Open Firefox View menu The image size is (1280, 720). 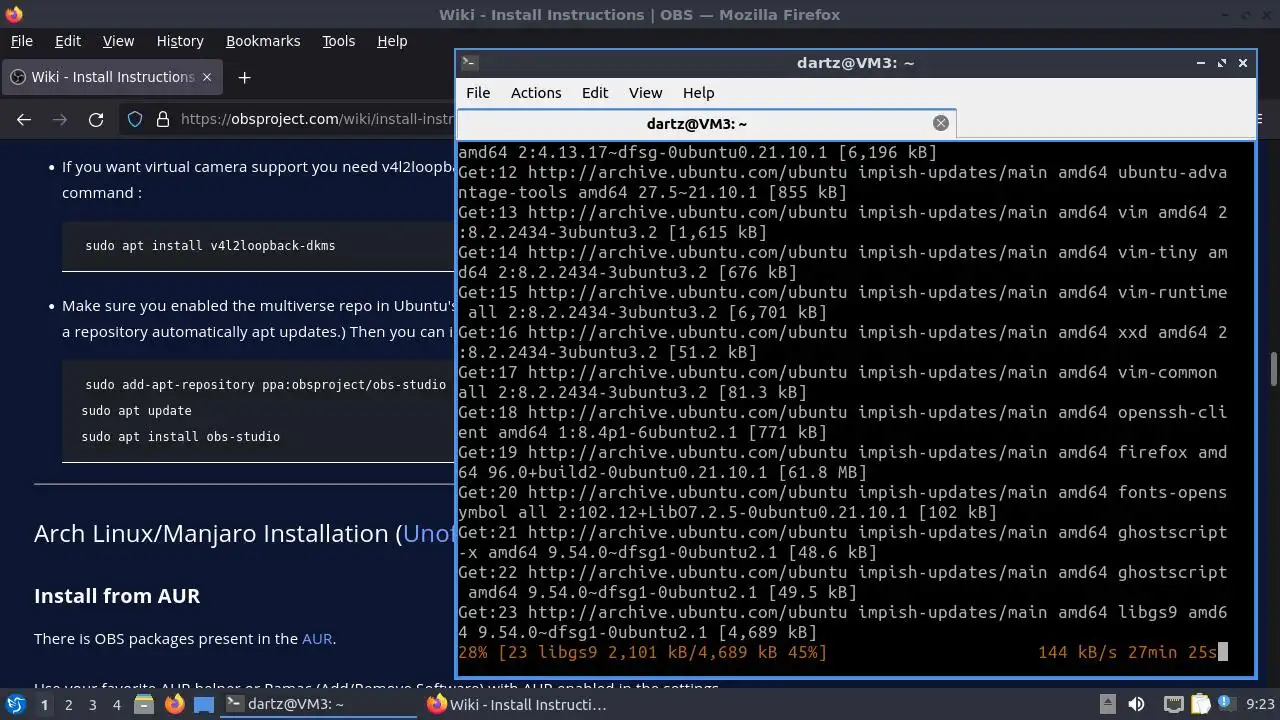click(x=118, y=41)
